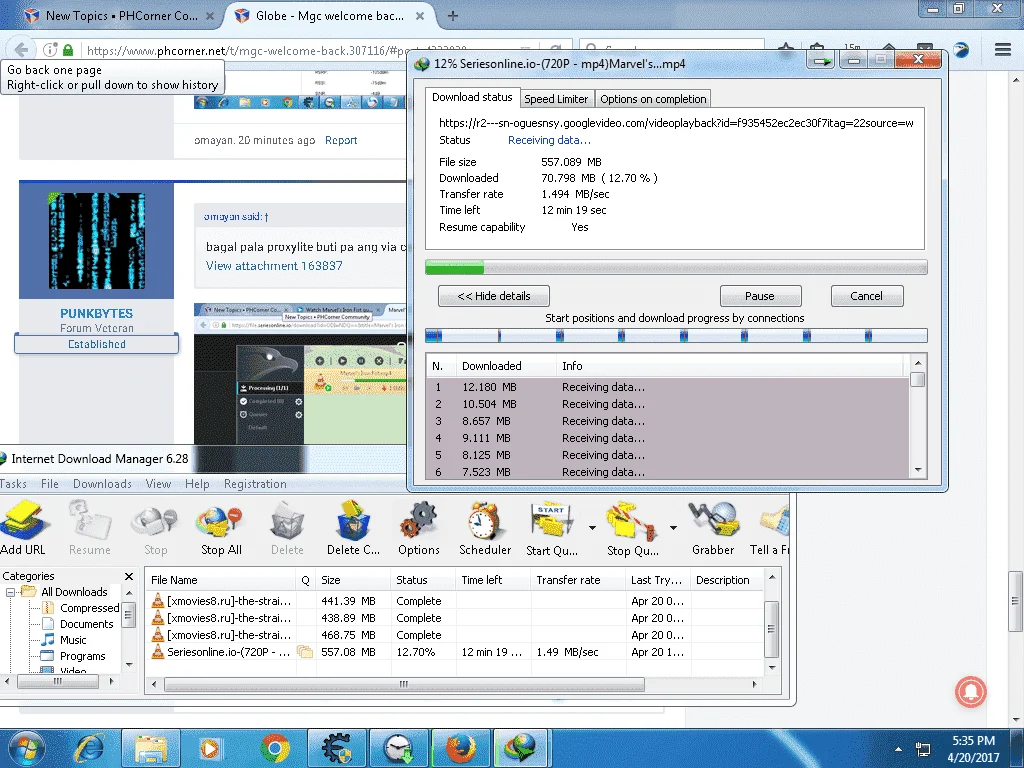Open the Registration menu in IDM
The image size is (1024, 768).
pos(255,484)
